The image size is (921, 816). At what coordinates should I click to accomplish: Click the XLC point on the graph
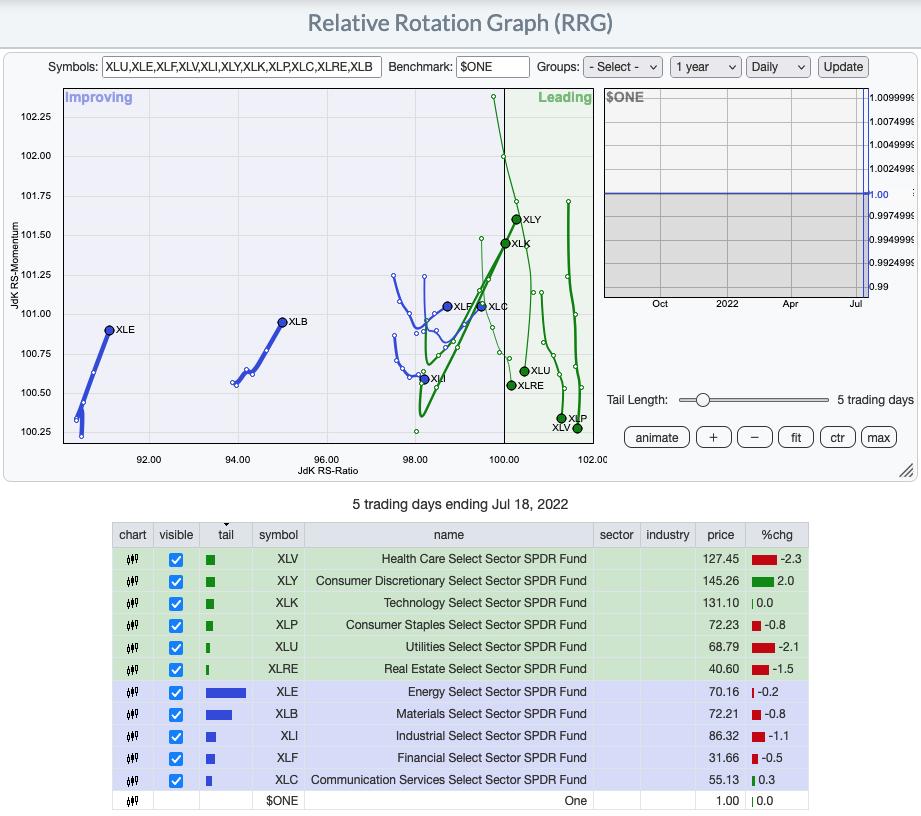482,306
